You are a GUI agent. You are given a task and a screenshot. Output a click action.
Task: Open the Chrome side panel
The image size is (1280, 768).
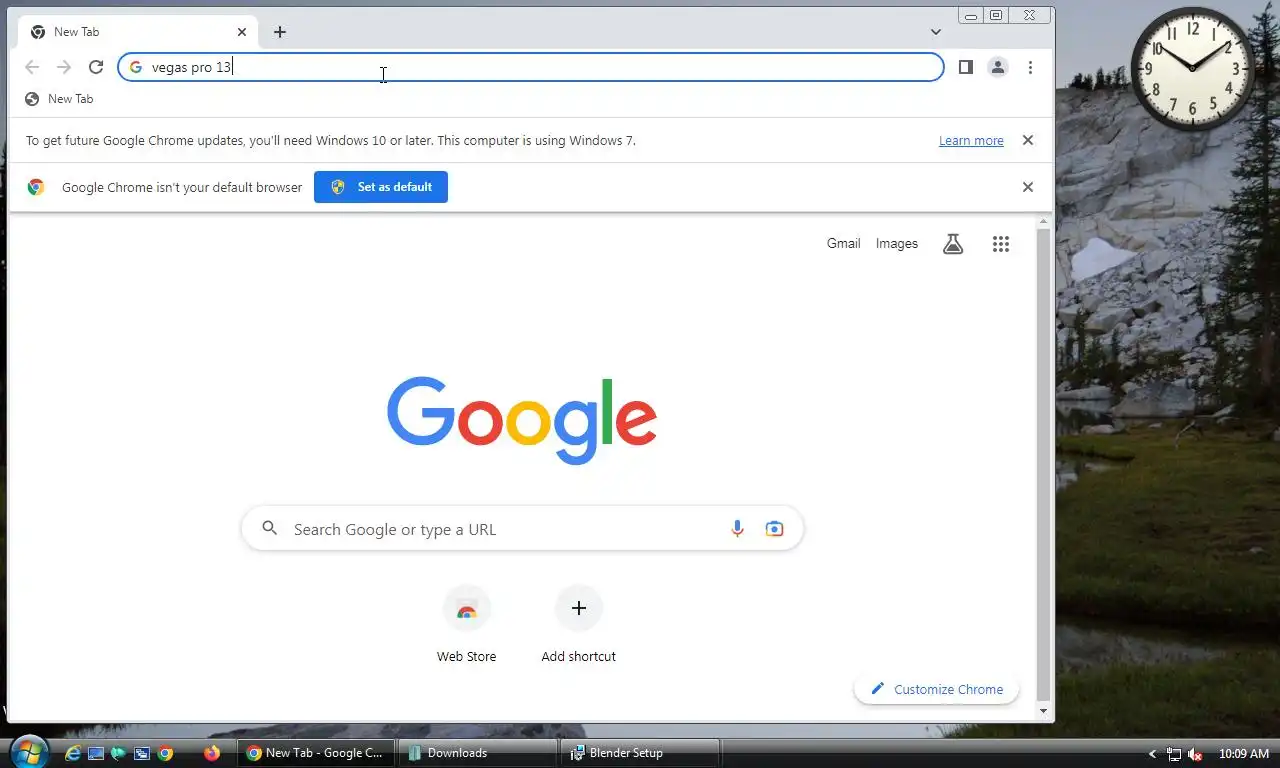(x=965, y=67)
